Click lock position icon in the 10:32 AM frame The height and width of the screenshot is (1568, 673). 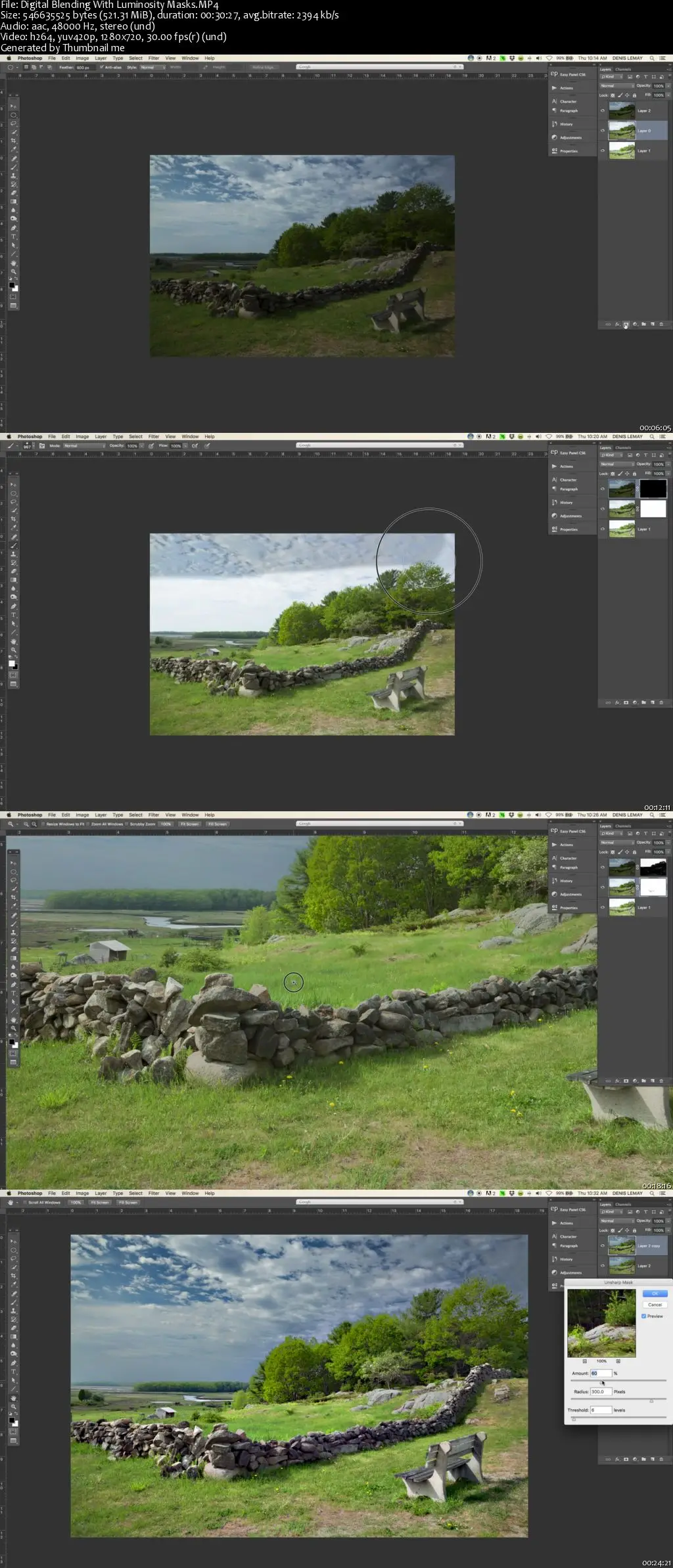(x=627, y=1230)
